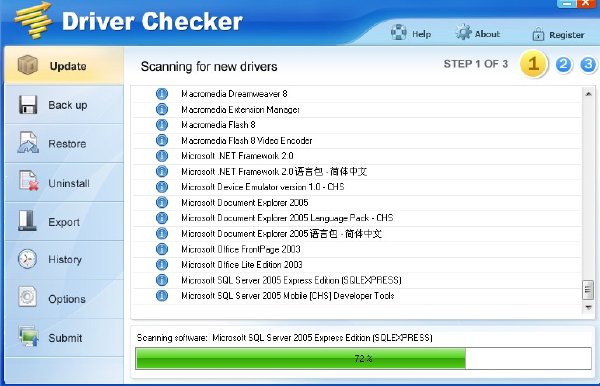
Task: Click the list scrollbar up arrow
Action: pos(588,94)
